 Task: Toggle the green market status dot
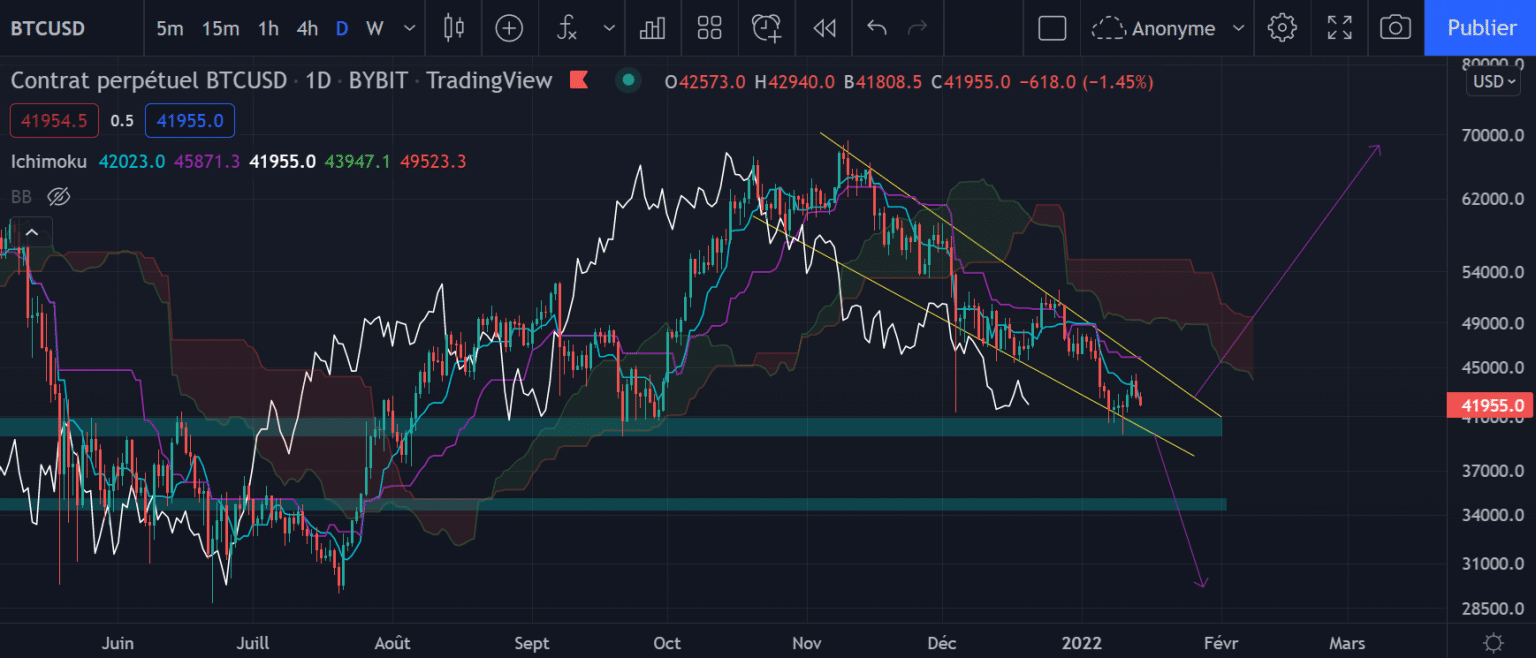(628, 80)
